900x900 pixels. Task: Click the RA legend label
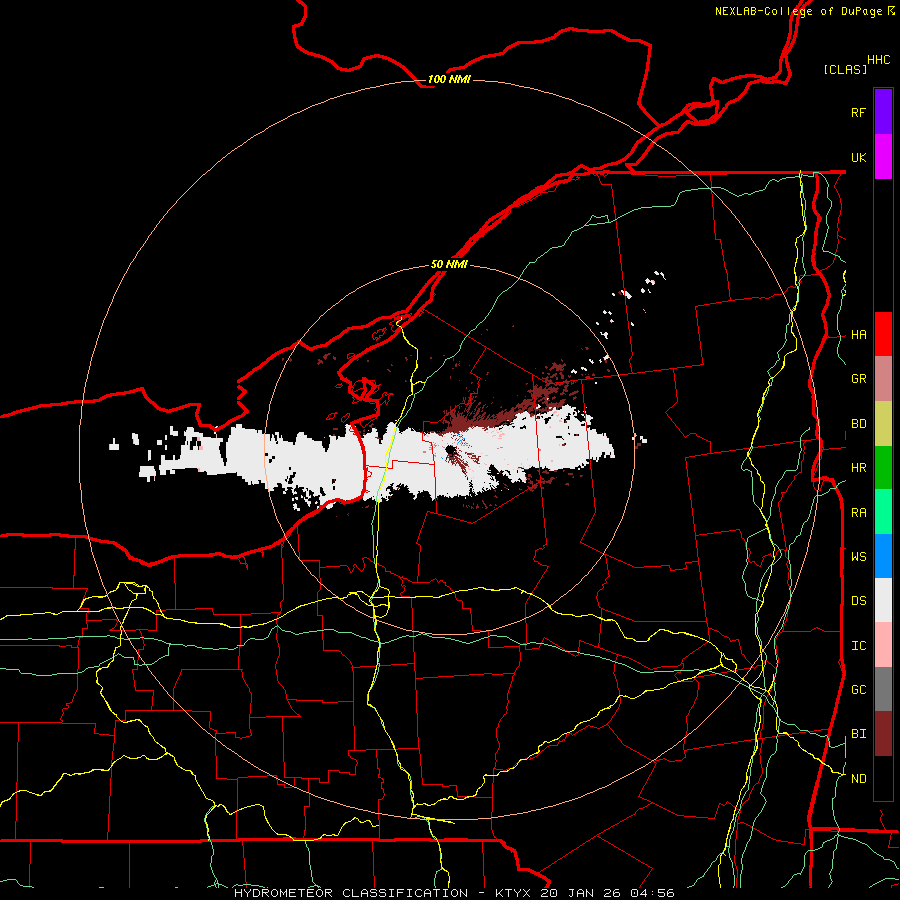pyautogui.click(x=858, y=513)
